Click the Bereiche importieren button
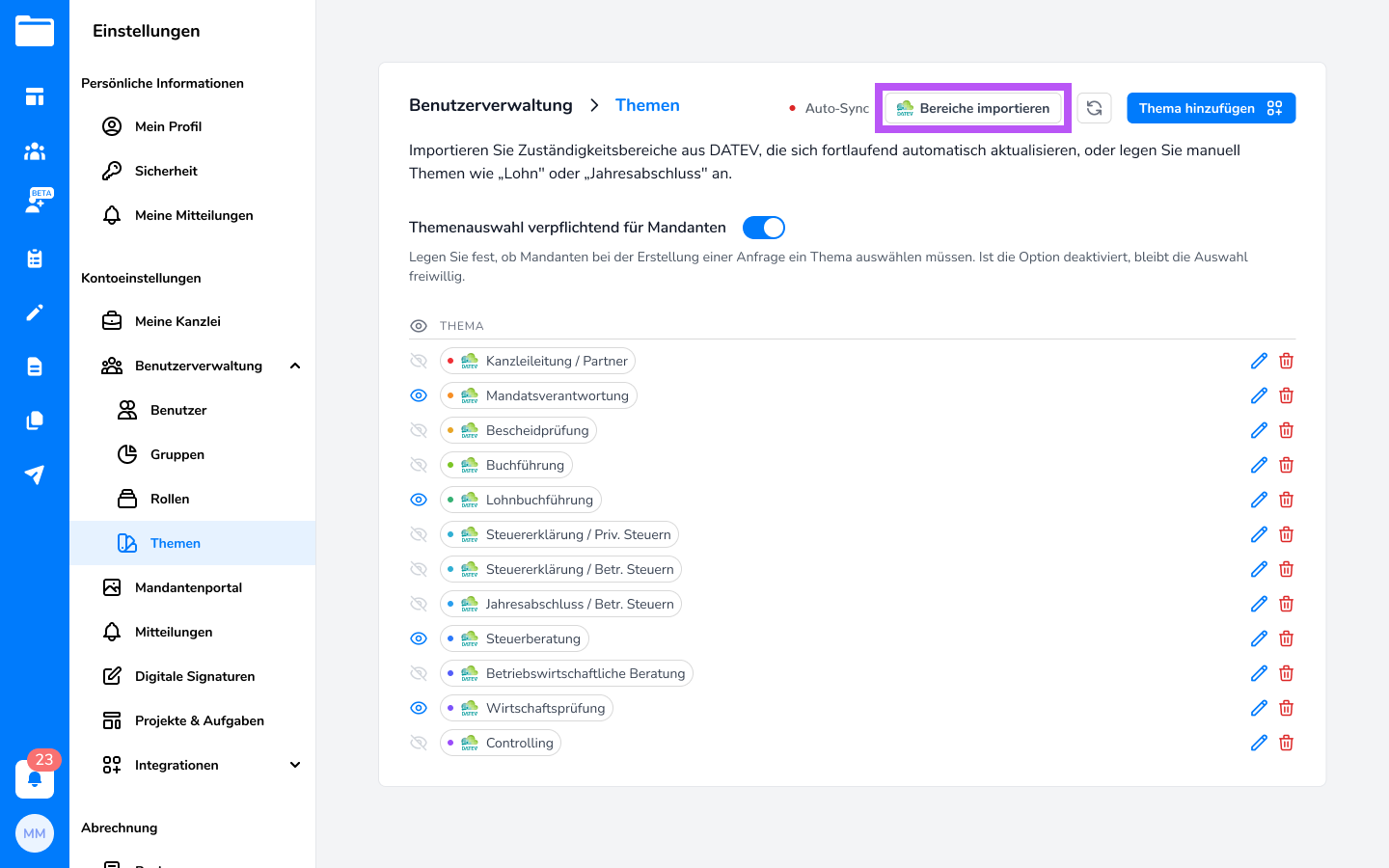Image resolution: width=1389 pixels, height=868 pixels. (972, 108)
